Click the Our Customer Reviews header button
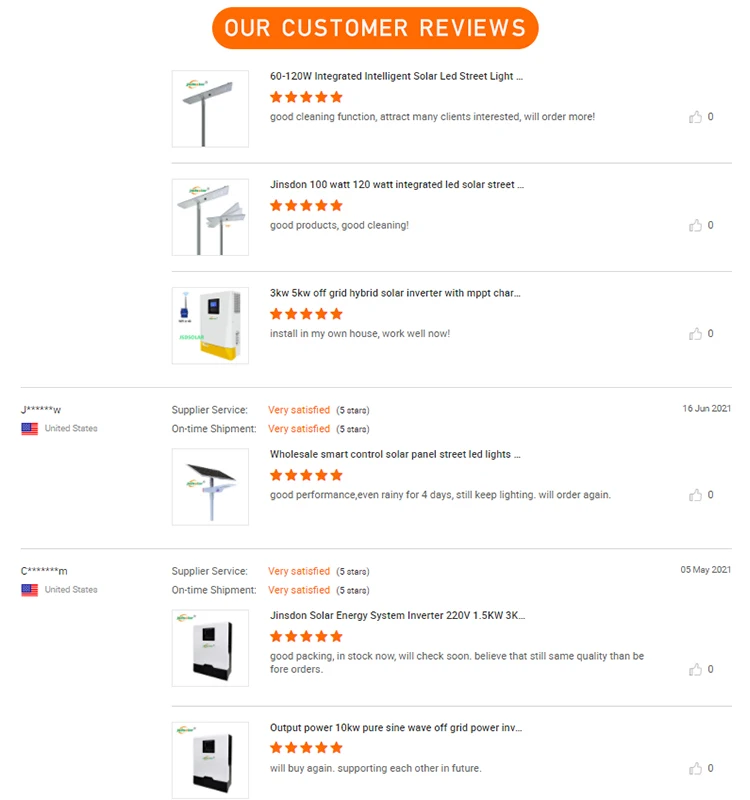This screenshot has width=750, height=800. click(375, 28)
